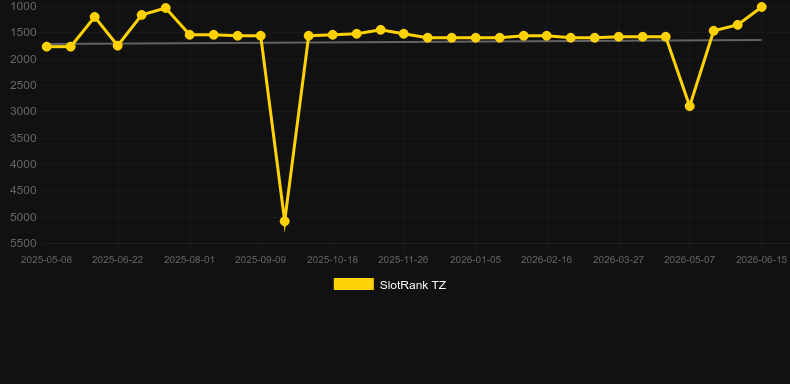This screenshot has width=790, height=384.
Task: Select the data point above 2025-08-01
Action: tap(190, 35)
